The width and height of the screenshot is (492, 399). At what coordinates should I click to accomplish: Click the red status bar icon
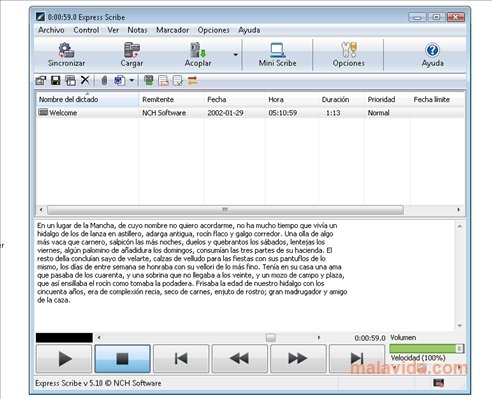[x=438, y=383]
